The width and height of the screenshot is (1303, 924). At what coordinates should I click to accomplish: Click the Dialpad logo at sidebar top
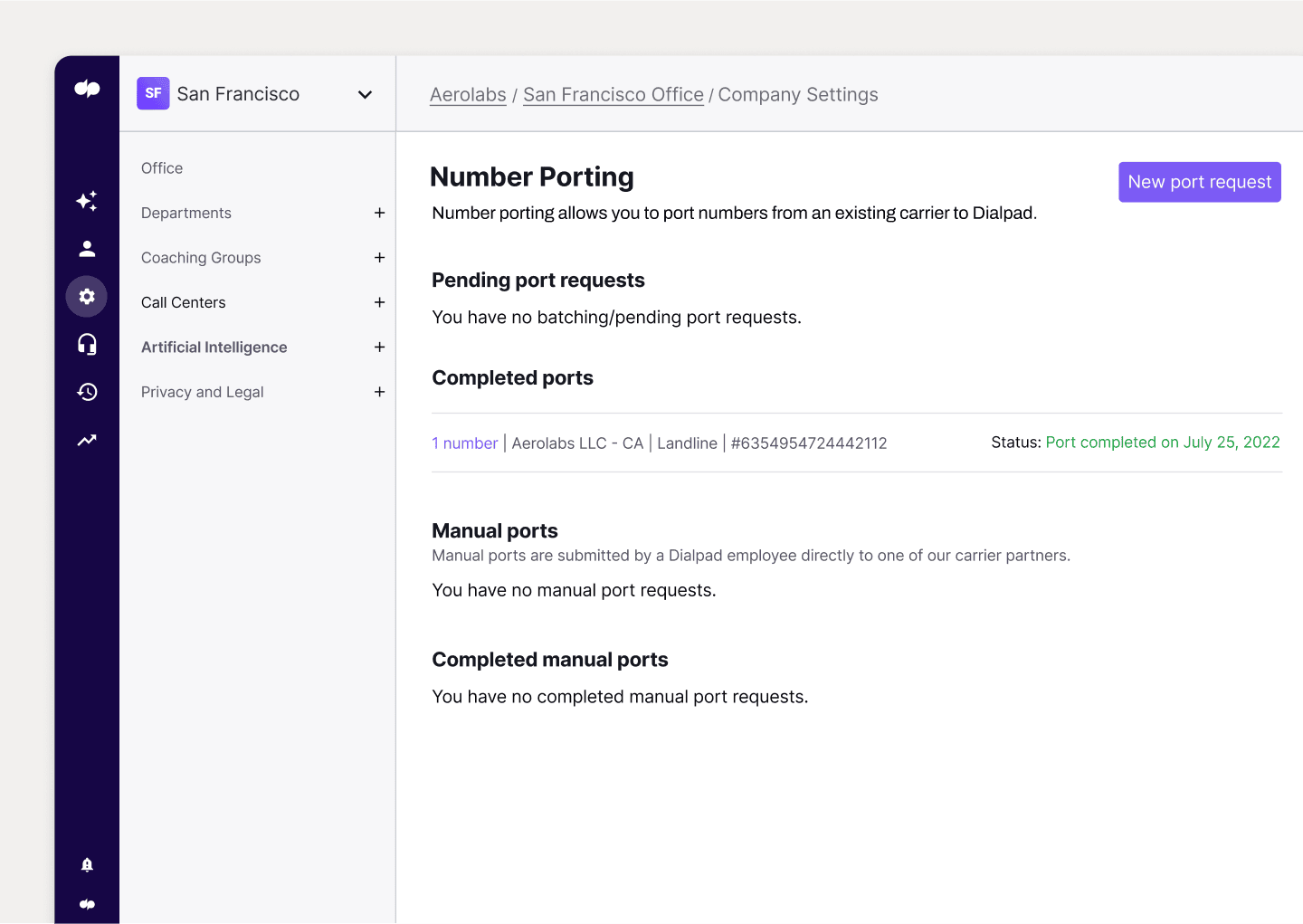[x=87, y=88]
